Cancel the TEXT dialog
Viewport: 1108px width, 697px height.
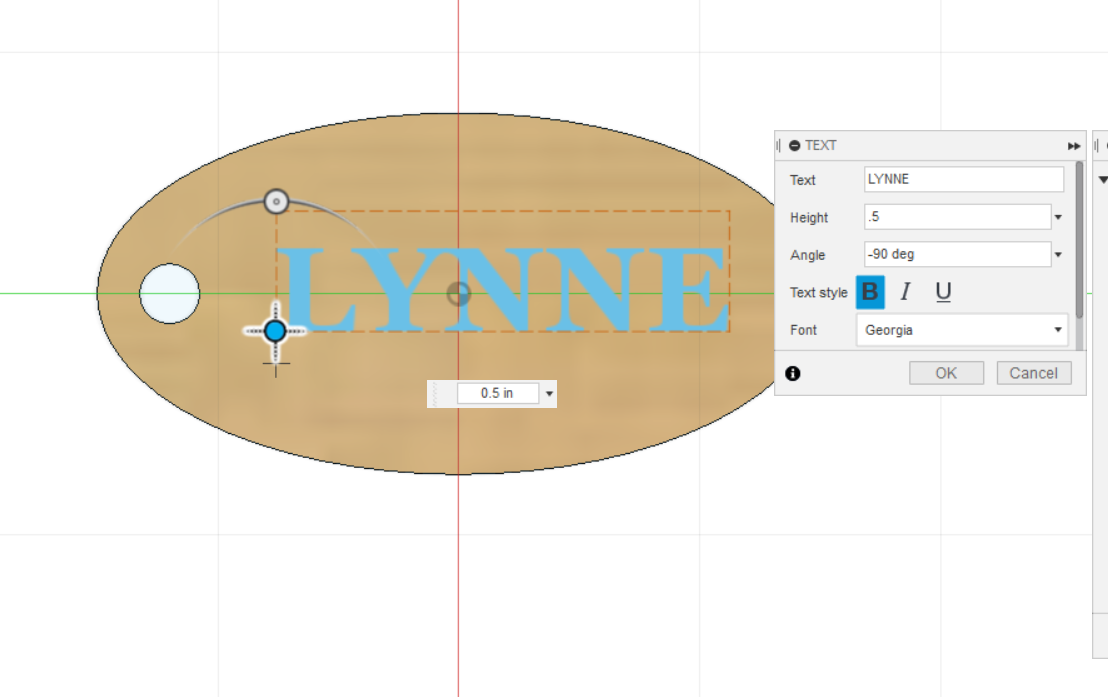pos(1034,373)
